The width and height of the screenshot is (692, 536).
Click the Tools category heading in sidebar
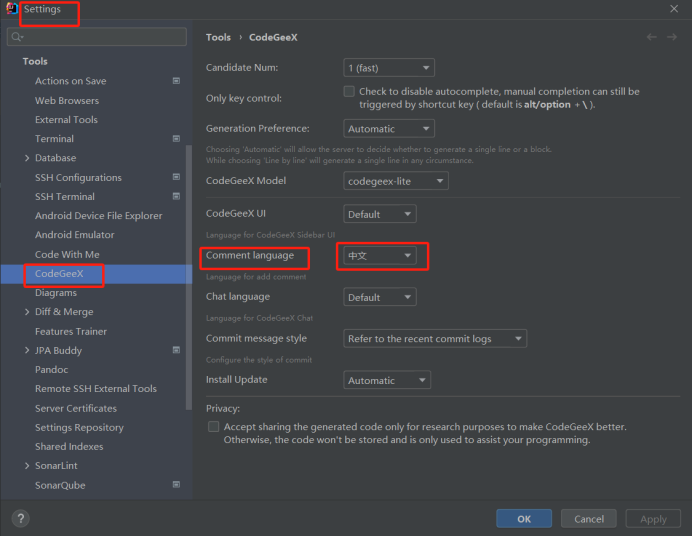pos(35,61)
